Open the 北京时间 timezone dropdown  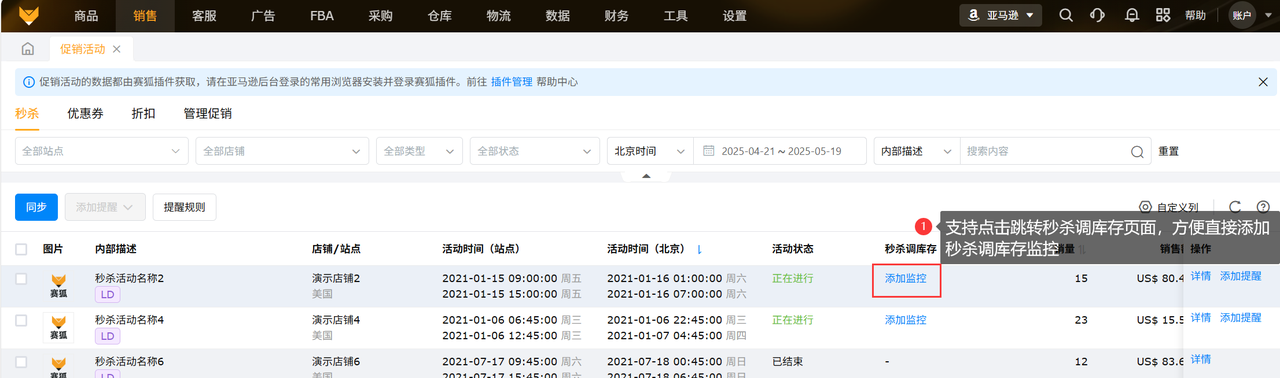(650, 151)
